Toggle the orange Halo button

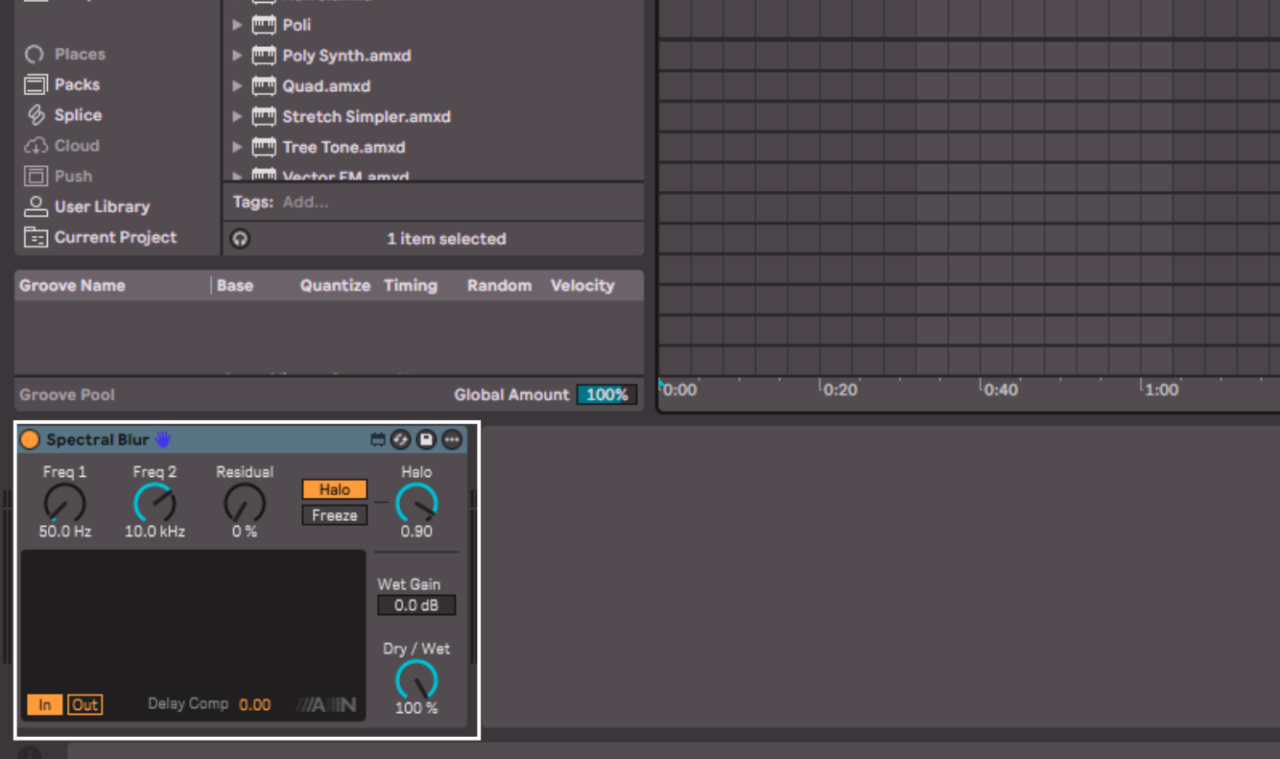pos(335,489)
